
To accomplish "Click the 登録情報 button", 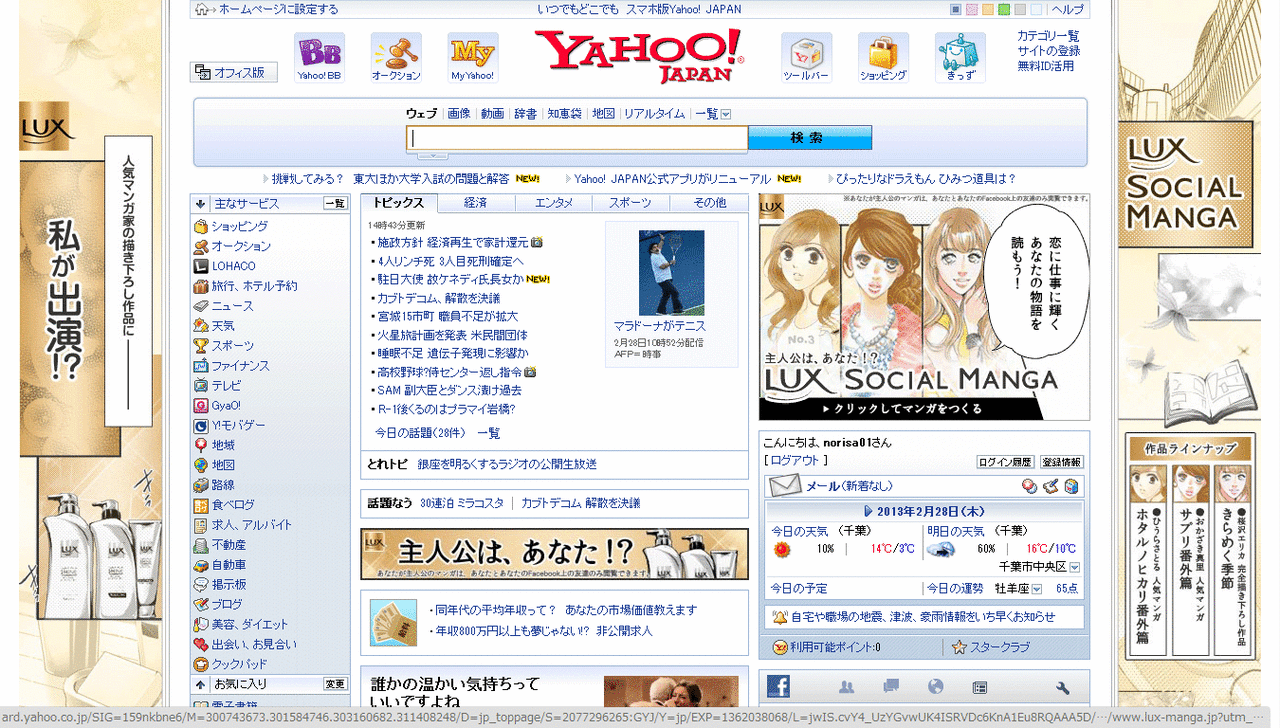I will tap(1062, 462).
